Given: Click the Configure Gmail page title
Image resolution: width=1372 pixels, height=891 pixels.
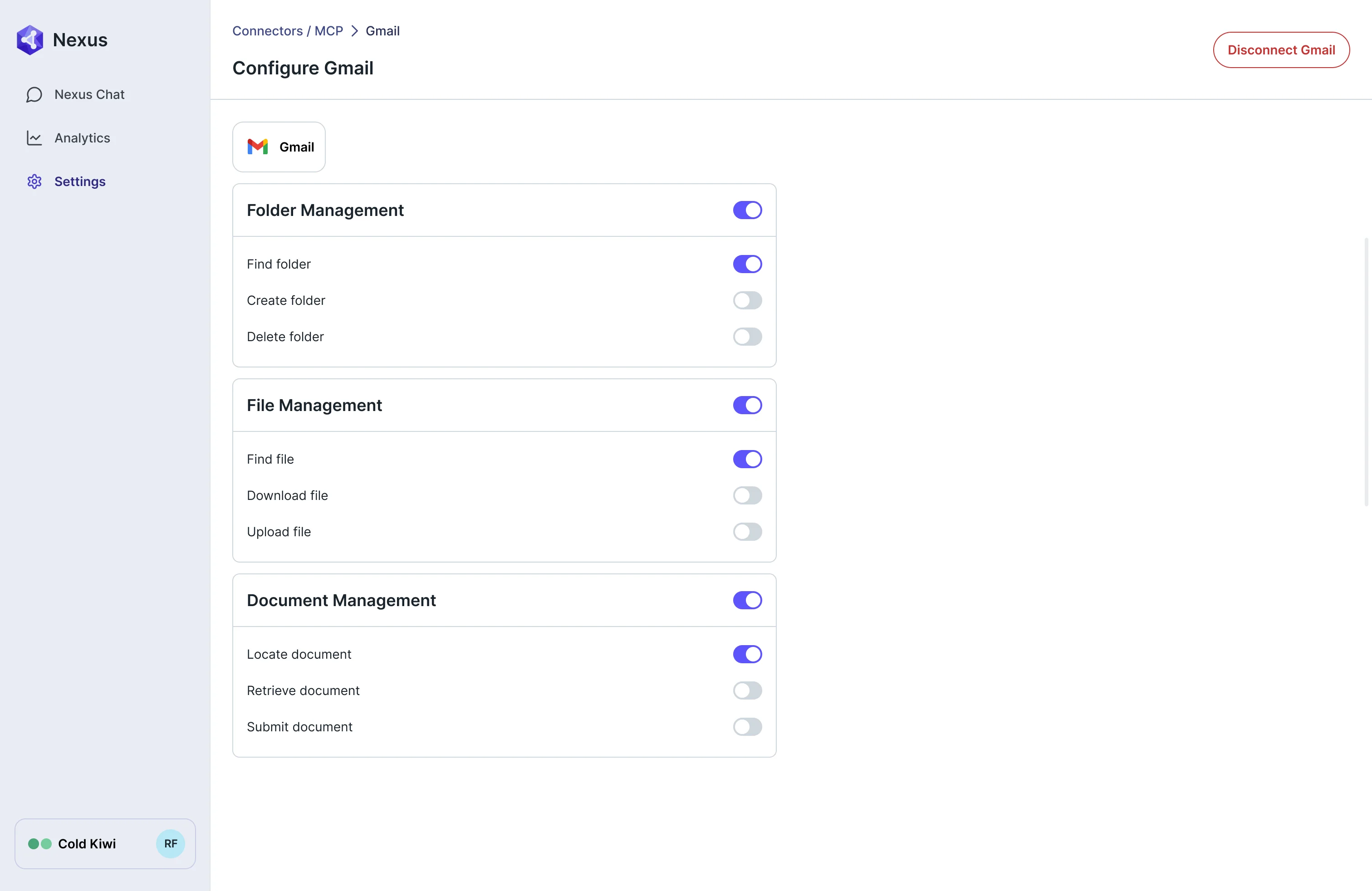Looking at the screenshot, I should [x=303, y=68].
